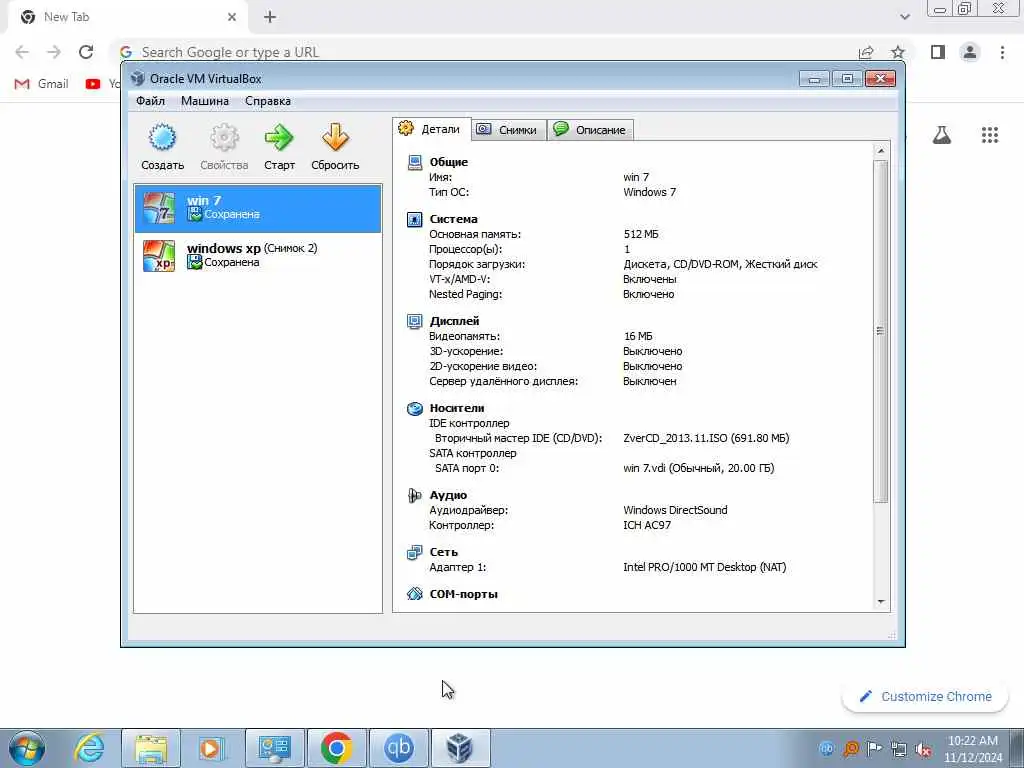Open Chrome's three-dot menu
Viewport: 1024px width, 768px height.
(1002, 52)
